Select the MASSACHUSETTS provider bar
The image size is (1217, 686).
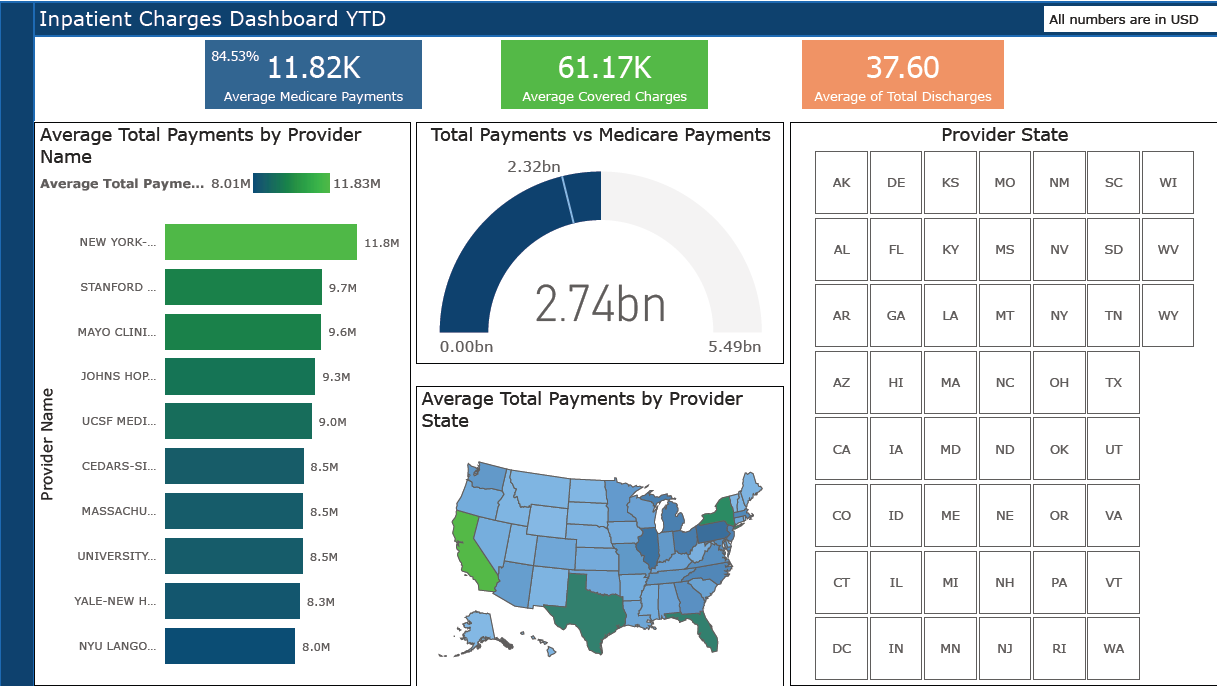click(234, 511)
